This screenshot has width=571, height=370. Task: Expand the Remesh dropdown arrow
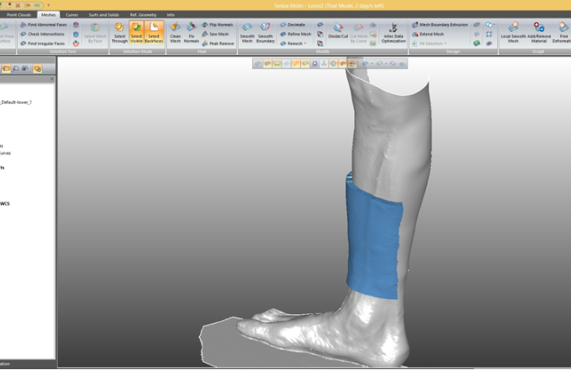click(305, 44)
